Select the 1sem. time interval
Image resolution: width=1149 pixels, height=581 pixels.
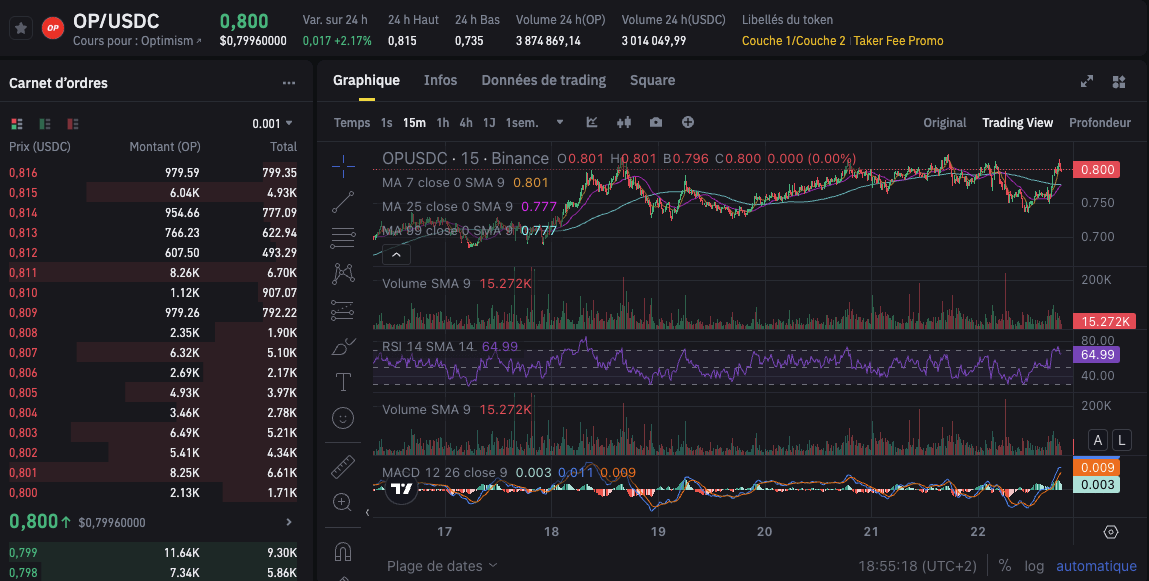pyautogui.click(x=522, y=122)
